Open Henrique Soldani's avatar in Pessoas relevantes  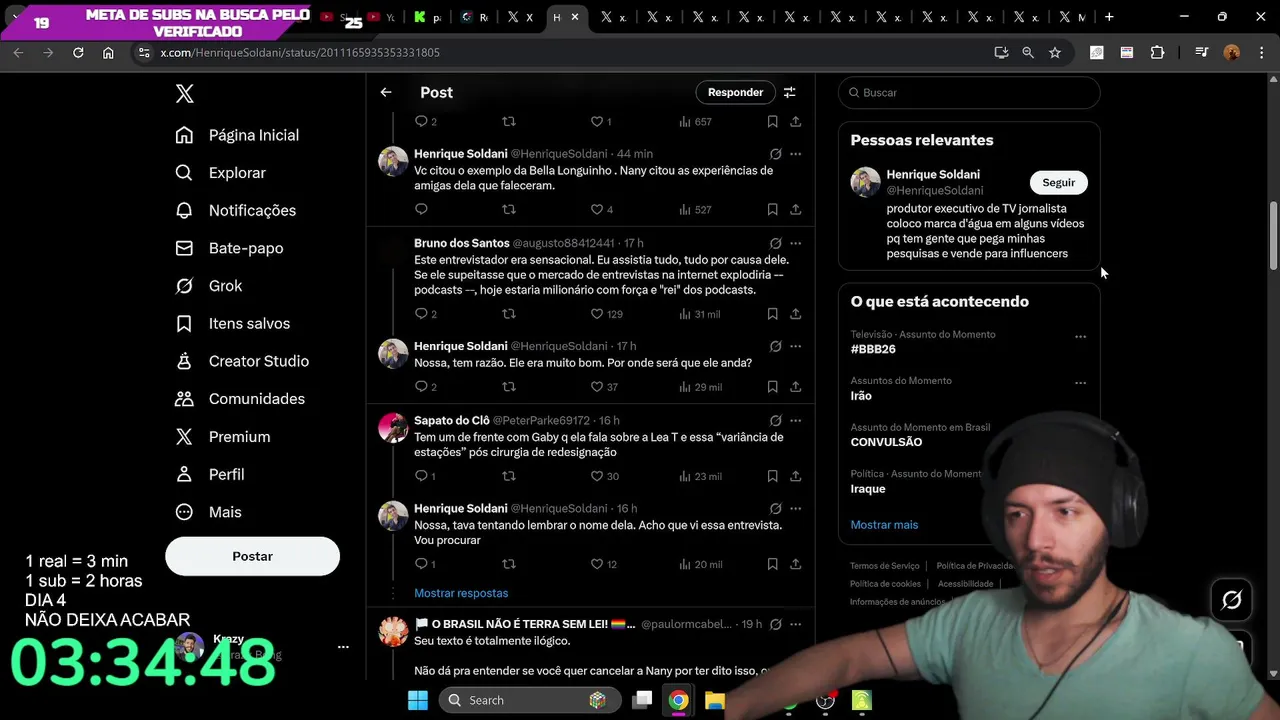pos(865,182)
